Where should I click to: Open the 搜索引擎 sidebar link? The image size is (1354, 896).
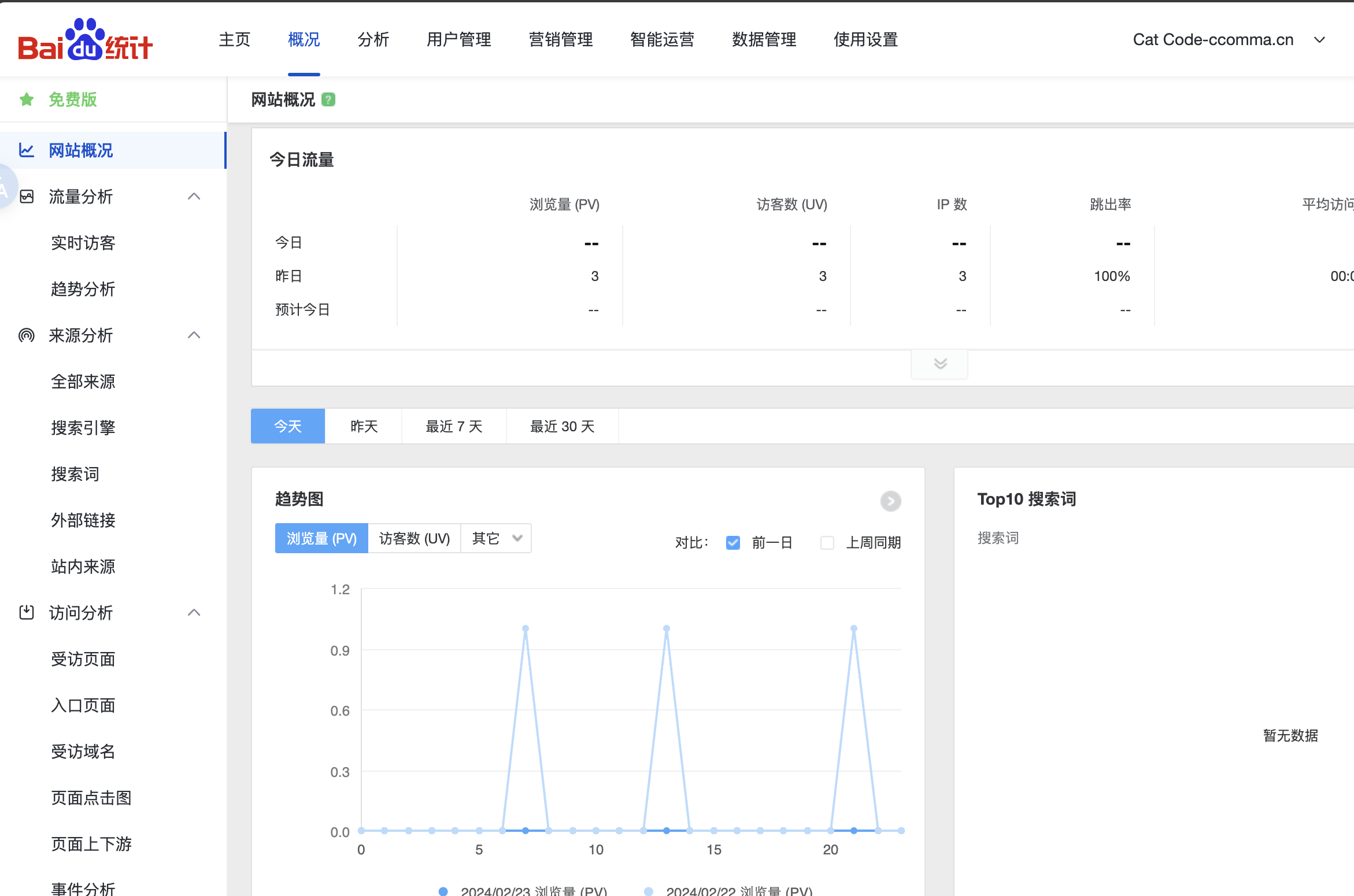pos(83,428)
